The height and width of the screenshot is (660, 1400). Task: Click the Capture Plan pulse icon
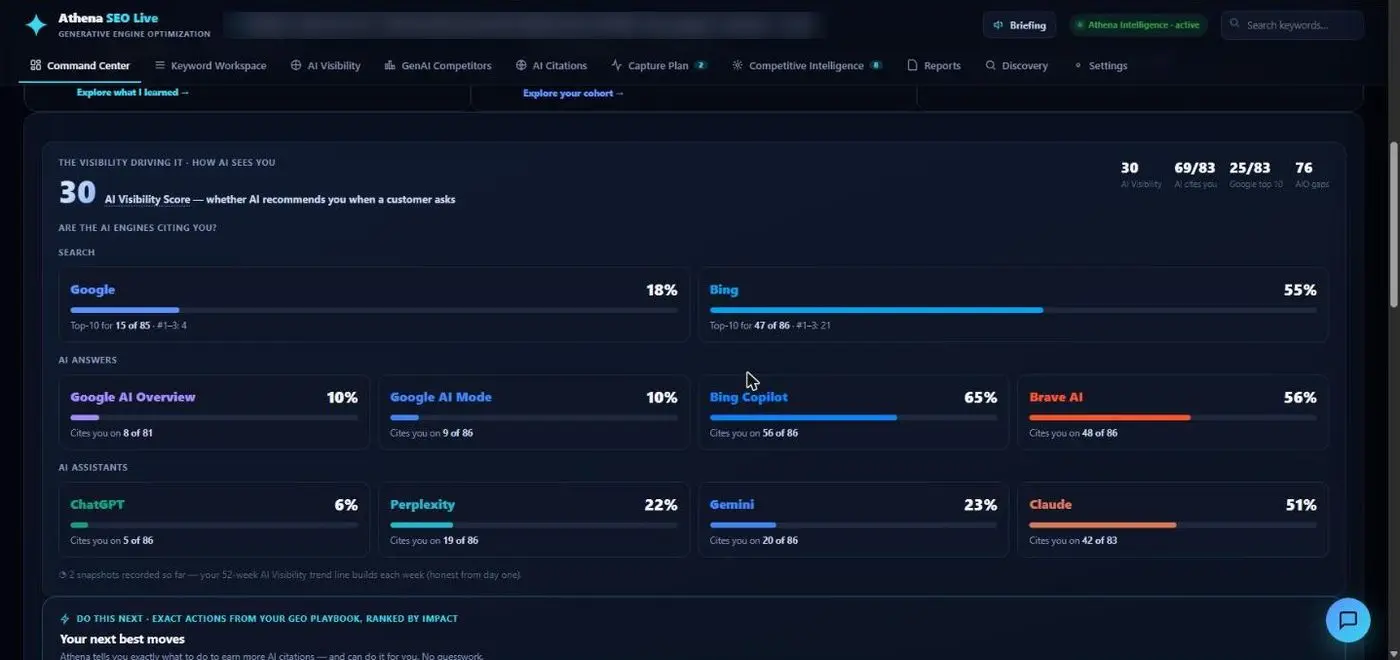click(x=617, y=65)
